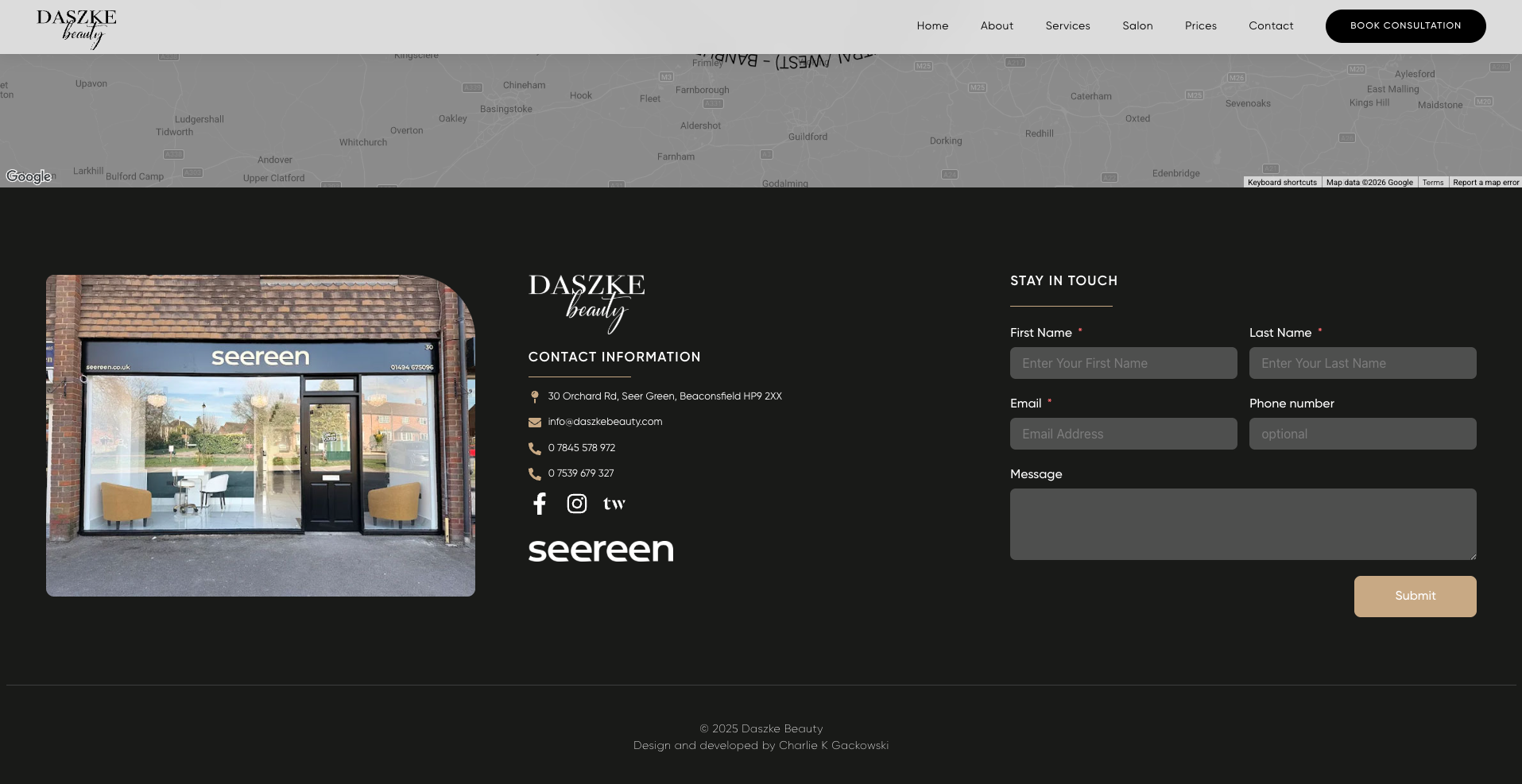Open the map Terms link
1522x784 pixels.
[x=1433, y=183]
